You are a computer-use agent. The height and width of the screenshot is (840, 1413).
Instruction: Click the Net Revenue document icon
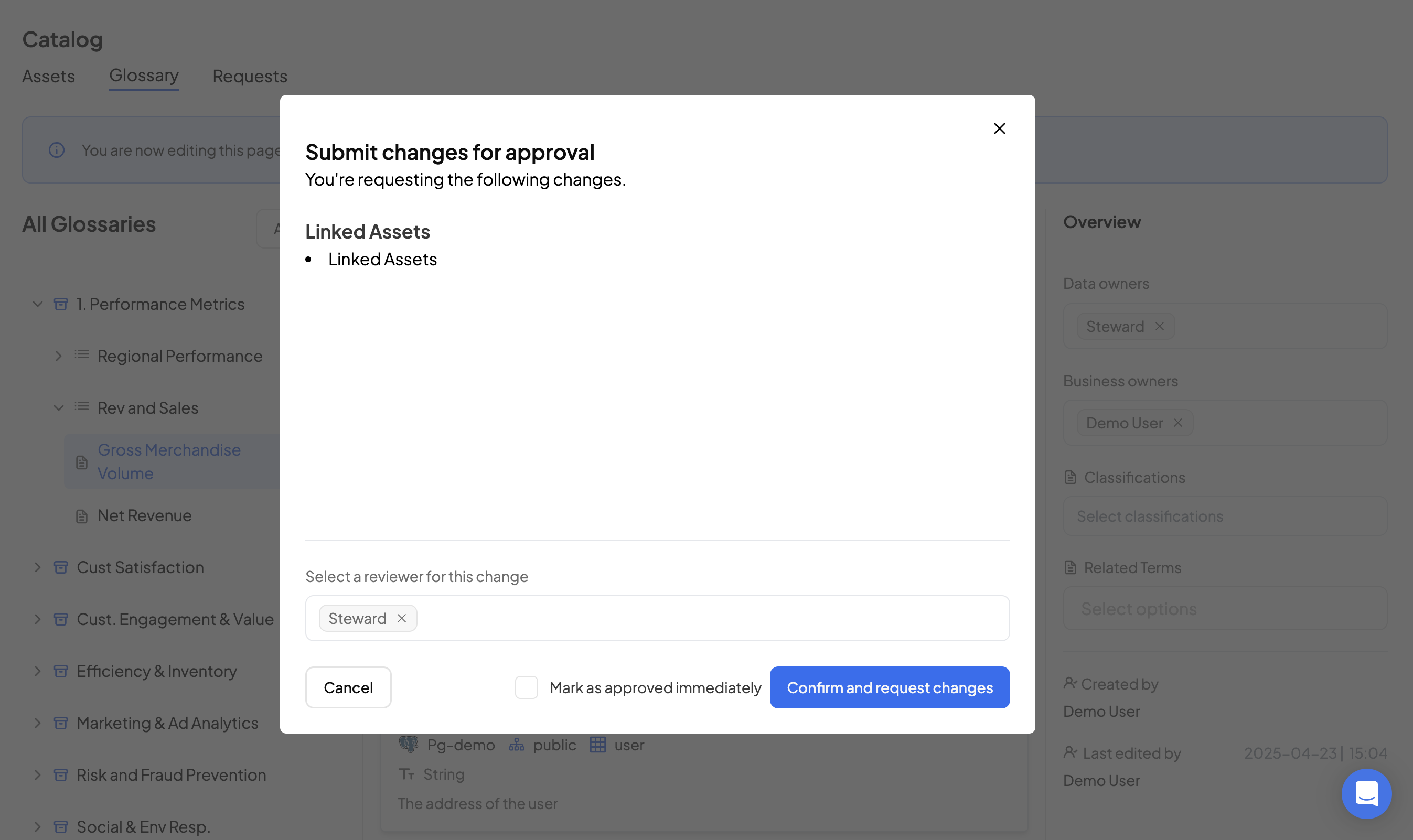(x=82, y=516)
